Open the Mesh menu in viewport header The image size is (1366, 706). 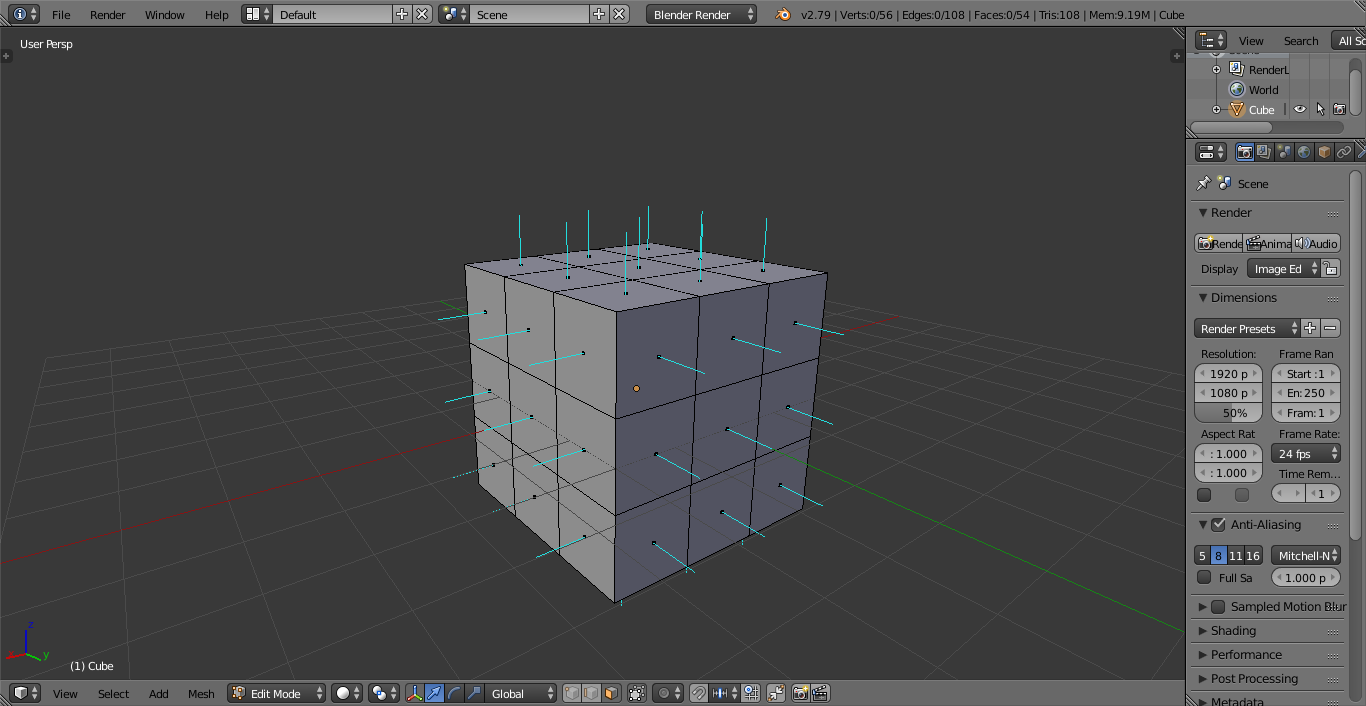[x=201, y=693]
